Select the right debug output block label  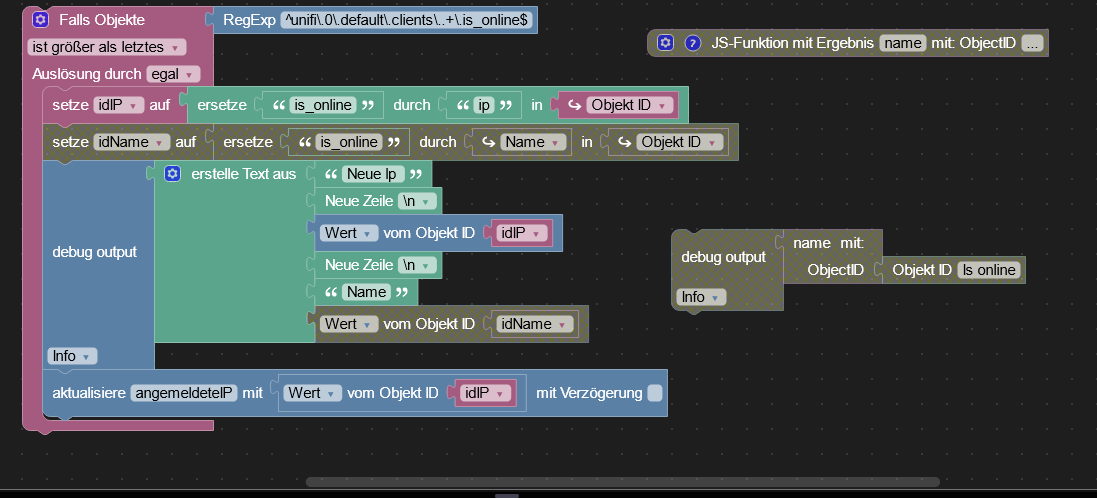(x=723, y=257)
